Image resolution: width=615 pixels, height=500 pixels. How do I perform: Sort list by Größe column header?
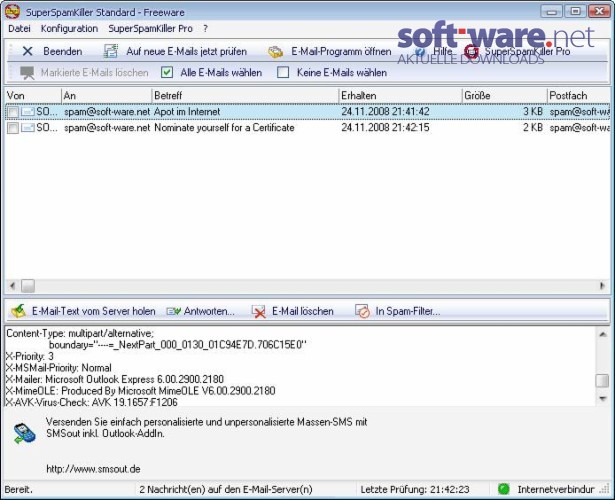click(505, 95)
